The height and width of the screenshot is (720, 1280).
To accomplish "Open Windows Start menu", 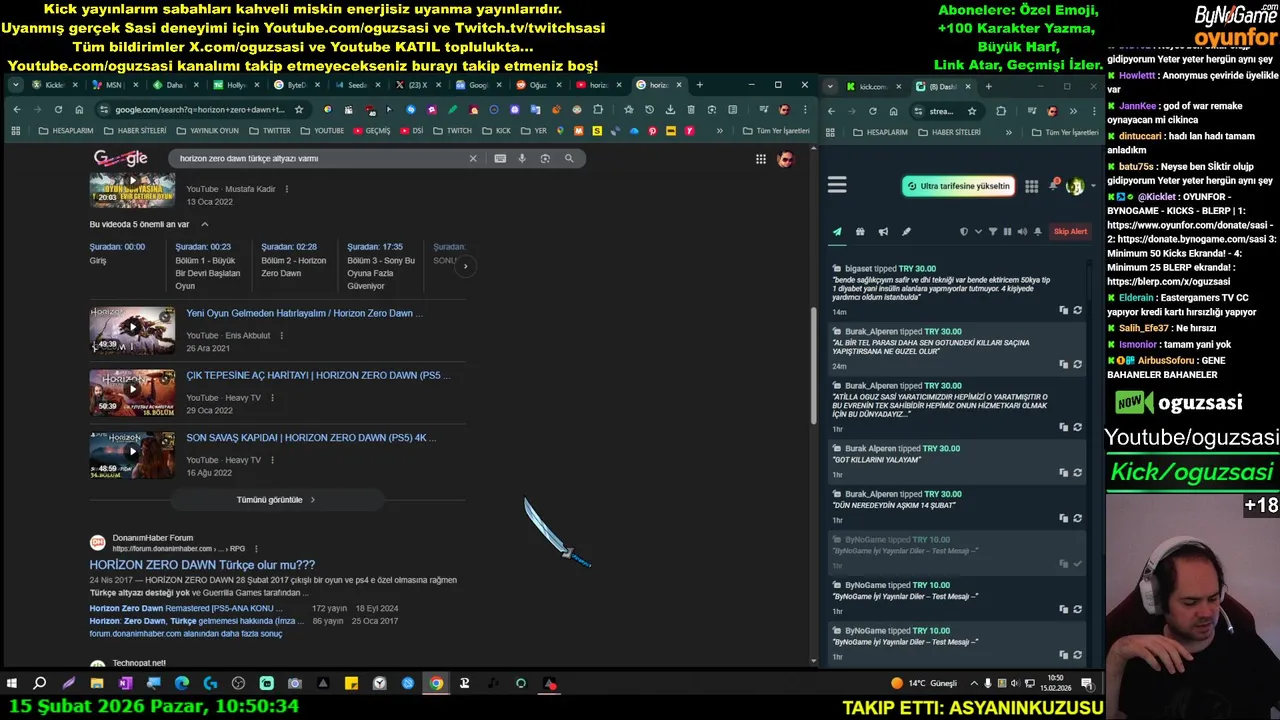I will (12, 684).
